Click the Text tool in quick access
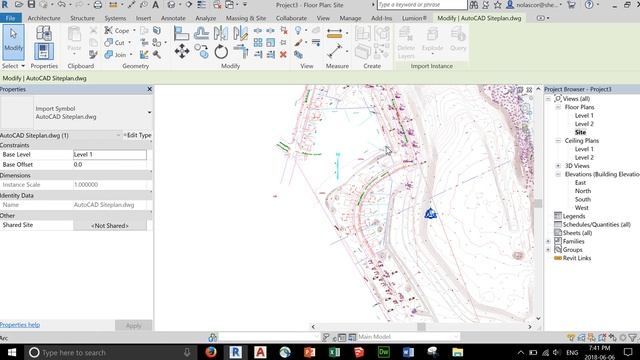 click(x=156, y=5)
